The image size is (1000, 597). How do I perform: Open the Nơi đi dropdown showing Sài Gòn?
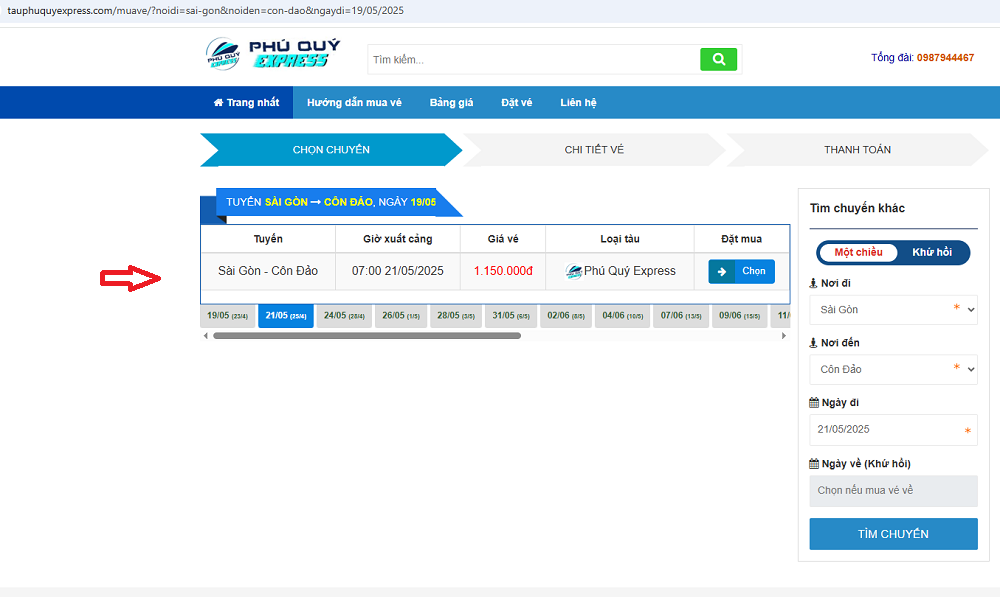[x=893, y=309]
